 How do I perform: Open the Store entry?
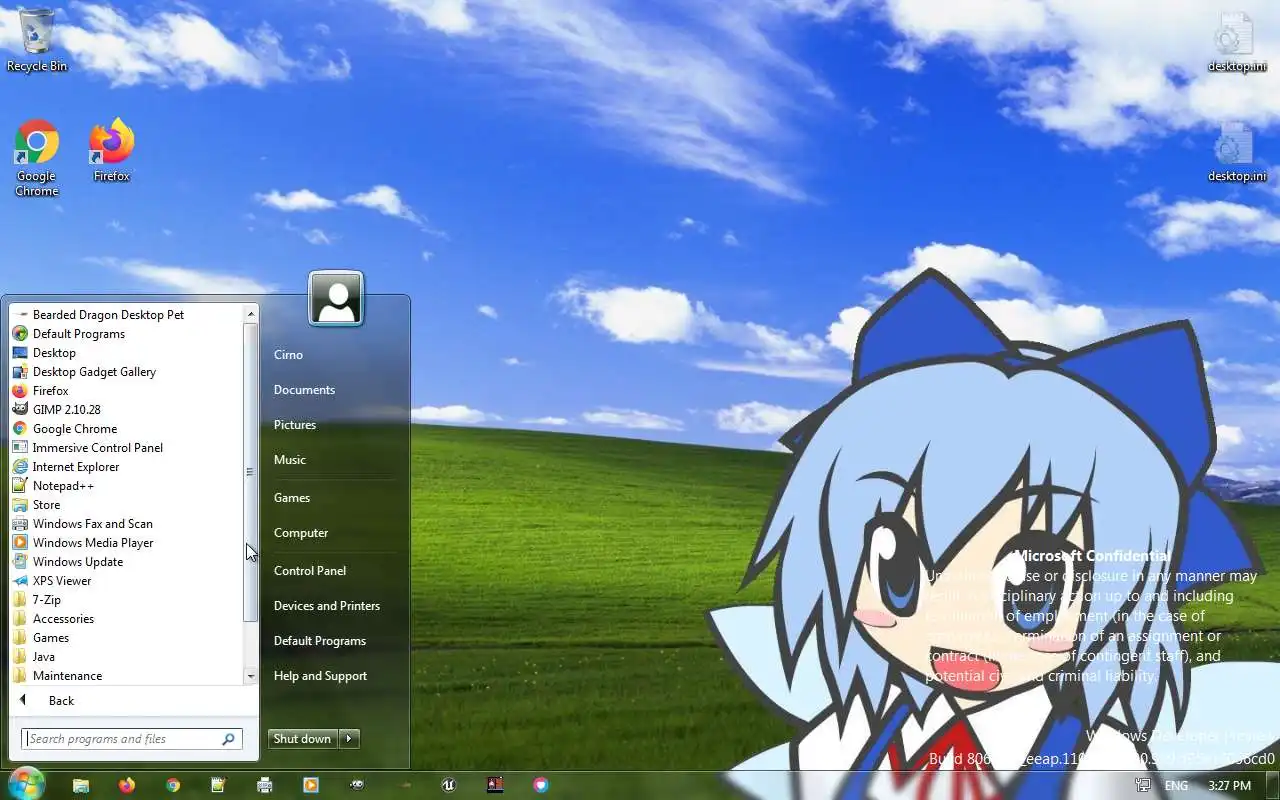[126, 505]
